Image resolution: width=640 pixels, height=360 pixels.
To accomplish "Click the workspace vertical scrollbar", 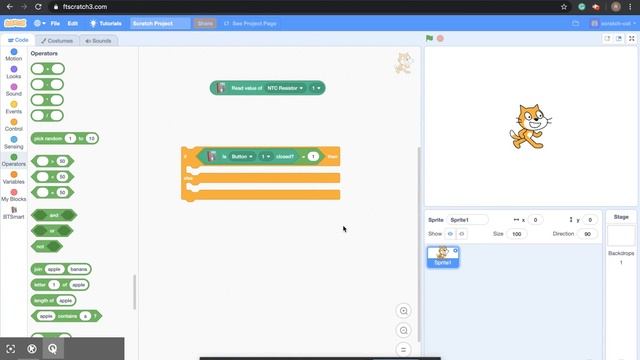I will click(418, 244).
